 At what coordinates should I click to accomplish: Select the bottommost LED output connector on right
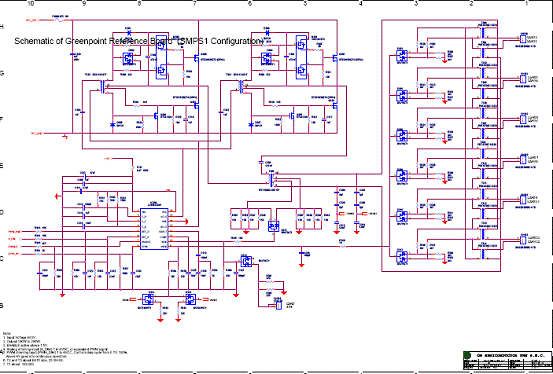523,240
